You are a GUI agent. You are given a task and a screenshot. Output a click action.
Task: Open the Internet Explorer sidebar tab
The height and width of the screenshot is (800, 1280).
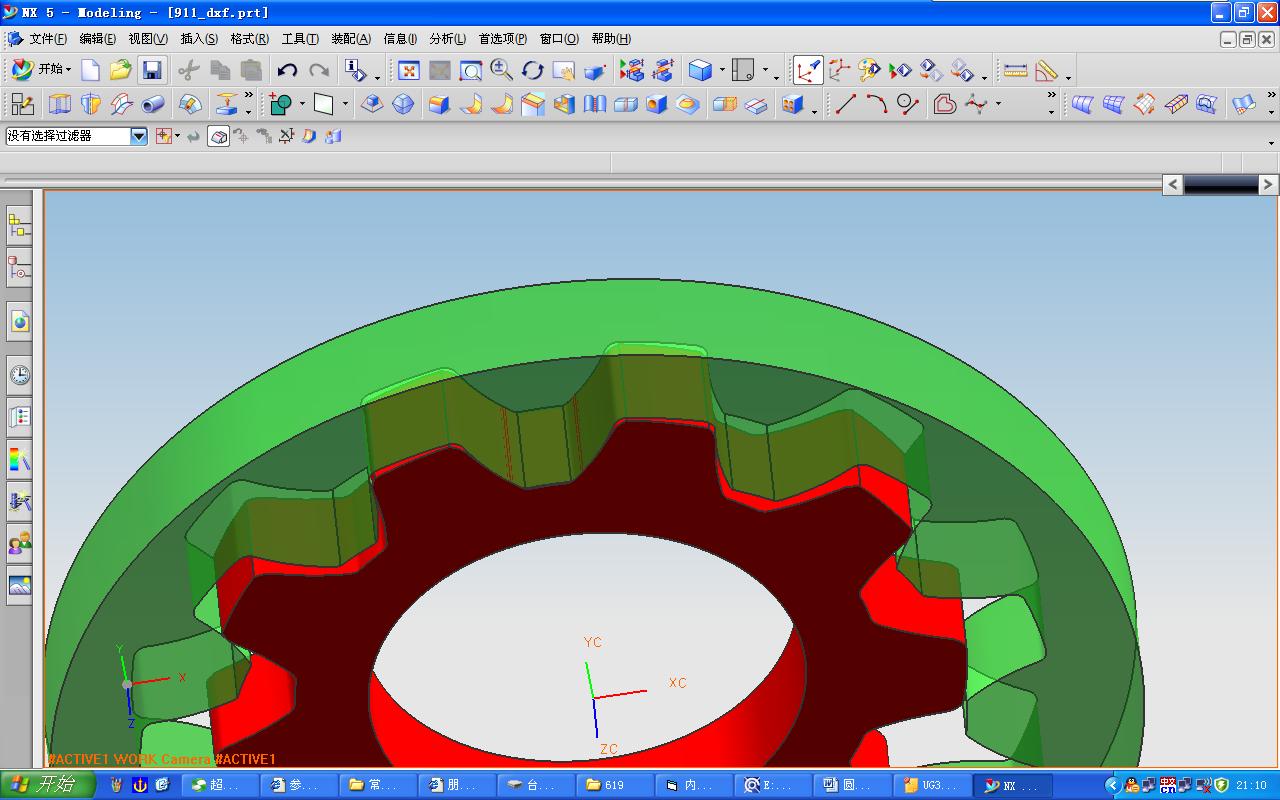(x=19, y=322)
